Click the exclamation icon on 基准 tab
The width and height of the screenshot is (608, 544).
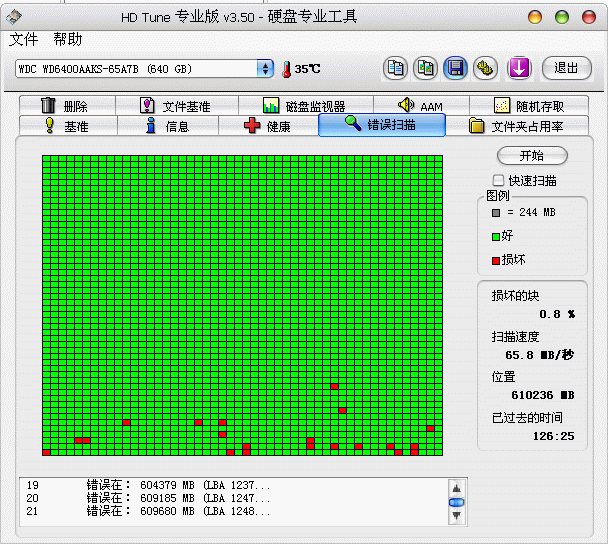tap(50, 125)
